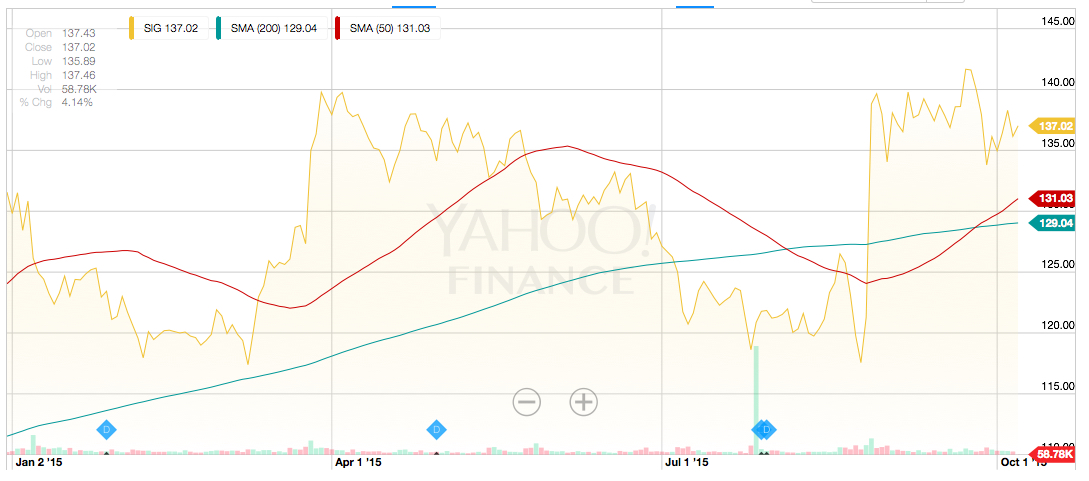Select the Jul 1 '15 date label

(685, 463)
